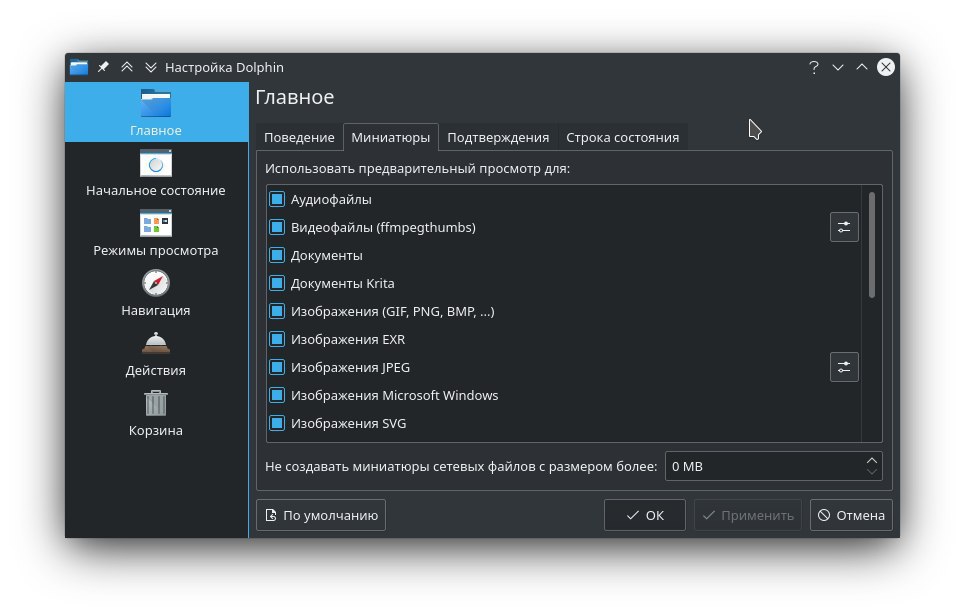
Task: Open the Режимы просмотра settings page
Action: click(x=156, y=233)
